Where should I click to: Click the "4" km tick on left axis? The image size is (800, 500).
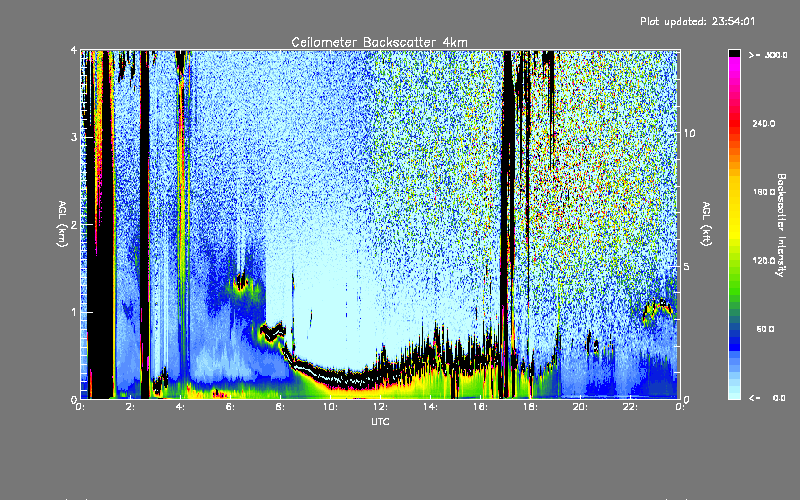click(74, 50)
